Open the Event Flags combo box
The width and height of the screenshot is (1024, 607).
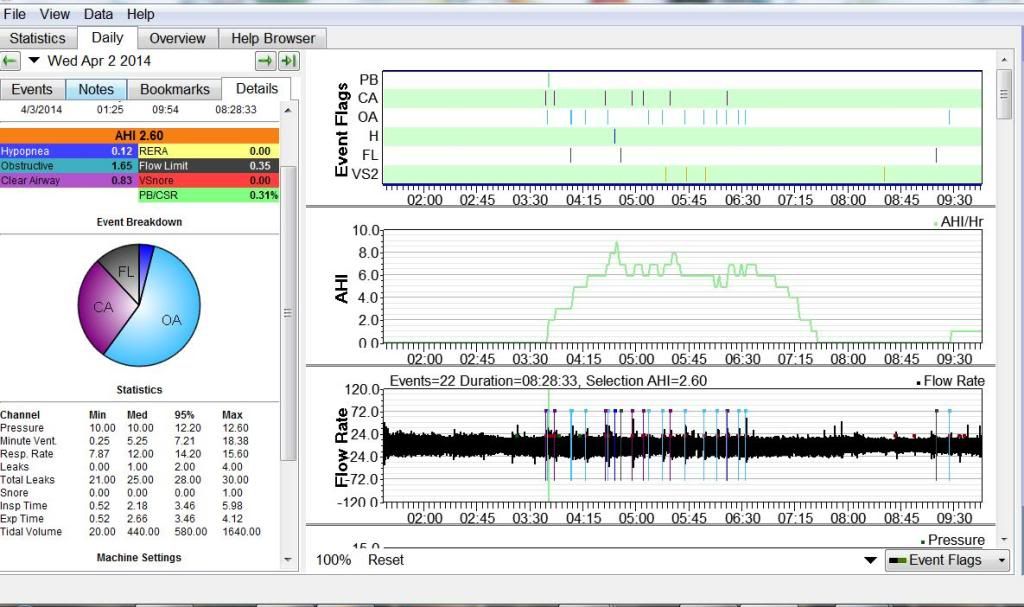pos(947,560)
